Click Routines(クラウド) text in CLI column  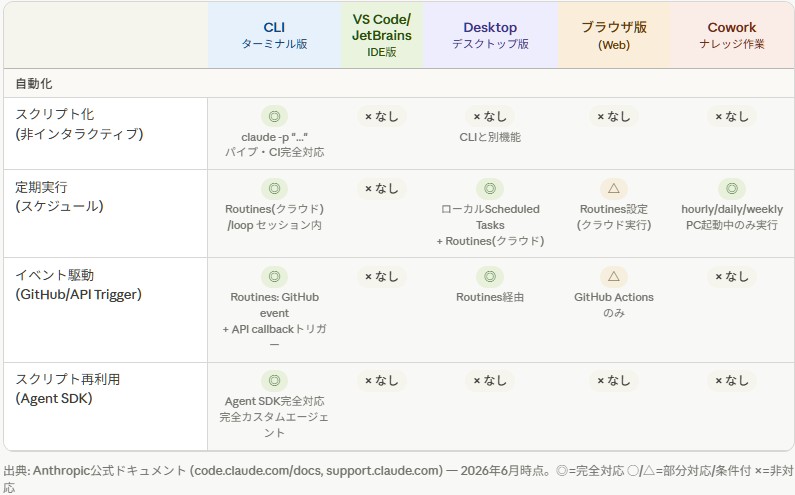274,209
